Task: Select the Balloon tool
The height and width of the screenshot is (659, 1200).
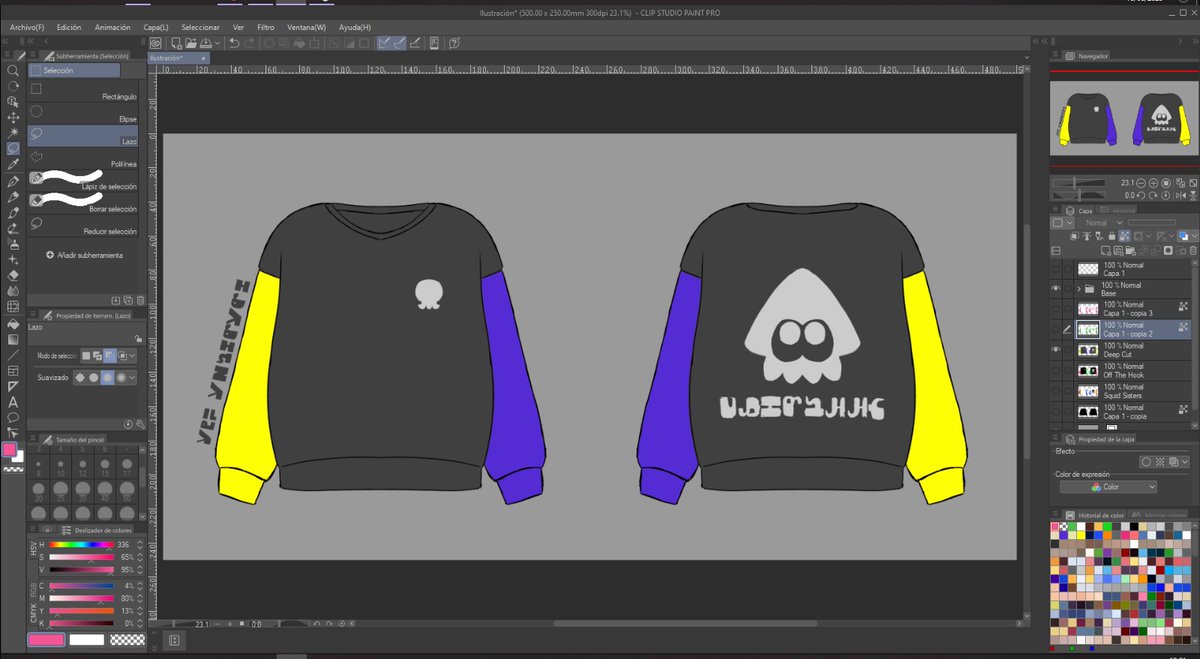Action: 13,416
